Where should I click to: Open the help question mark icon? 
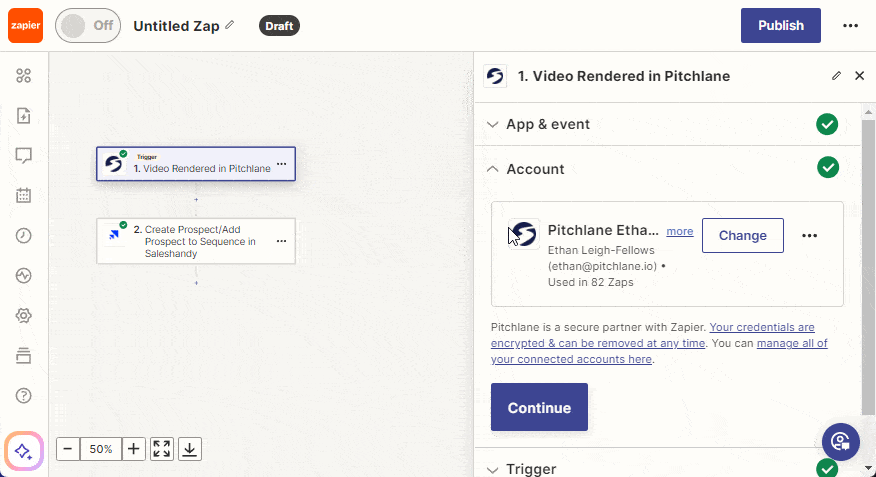tap(23, 395)
